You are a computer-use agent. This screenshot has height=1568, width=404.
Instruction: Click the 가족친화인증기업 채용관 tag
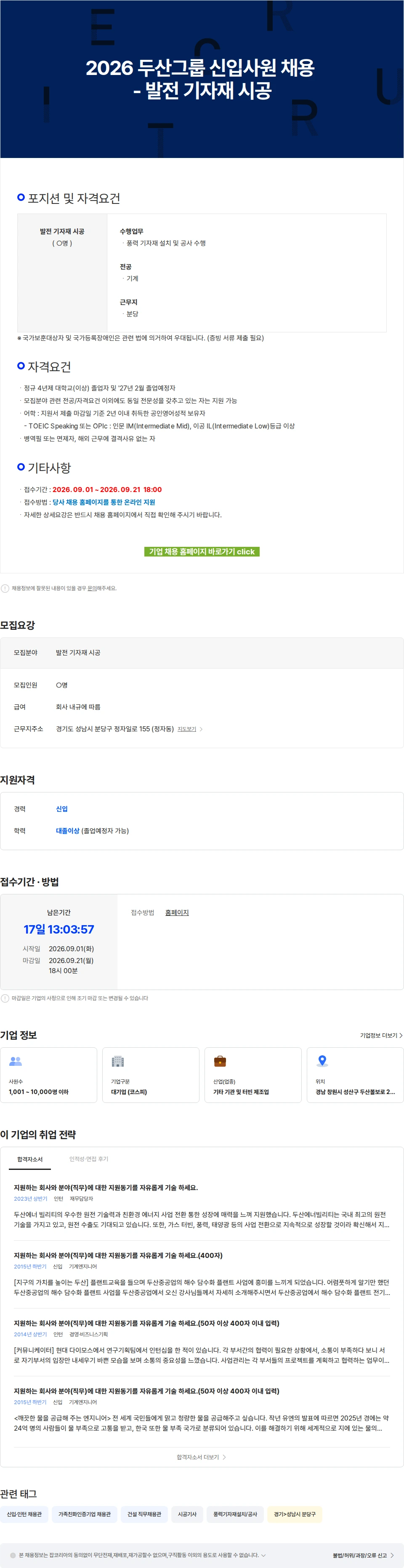[x=85, y=1514]
